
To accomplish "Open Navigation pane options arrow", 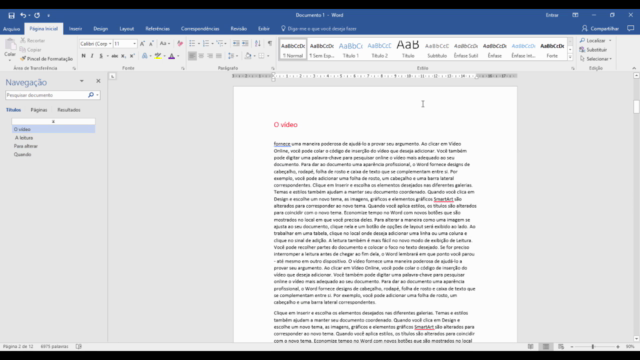I will [x=82, y=81].
